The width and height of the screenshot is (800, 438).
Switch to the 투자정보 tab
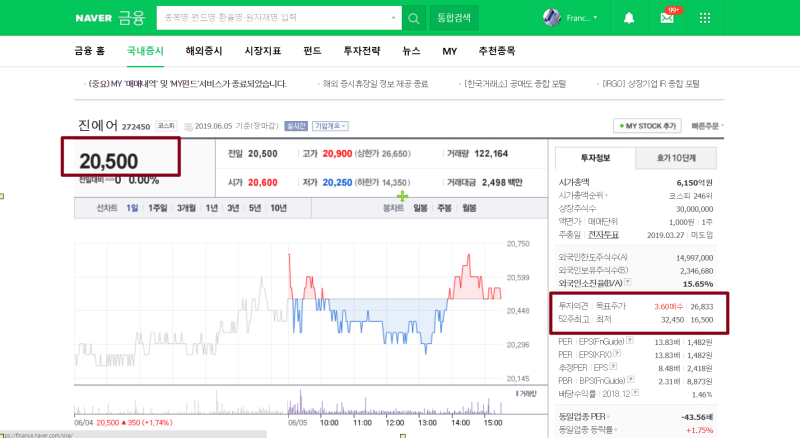(x=595, y=158)
